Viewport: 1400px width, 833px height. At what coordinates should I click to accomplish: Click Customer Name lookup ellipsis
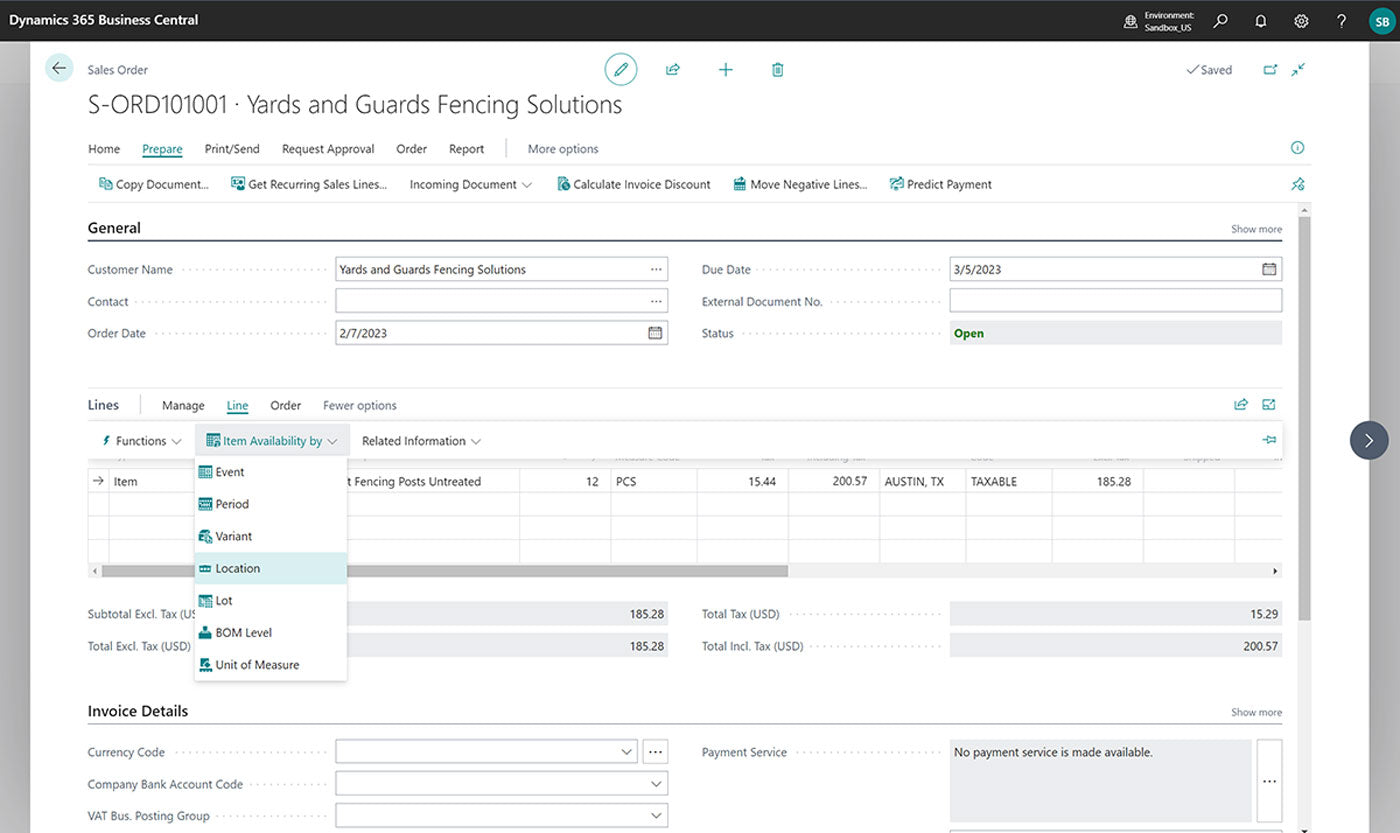coord(656,269)
